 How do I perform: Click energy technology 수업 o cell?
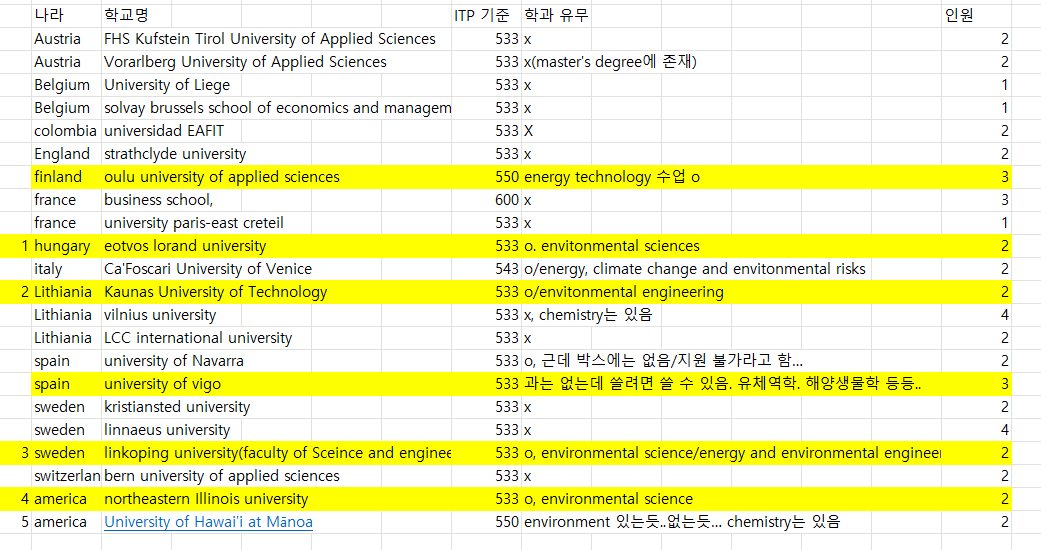tap(612, 177)
